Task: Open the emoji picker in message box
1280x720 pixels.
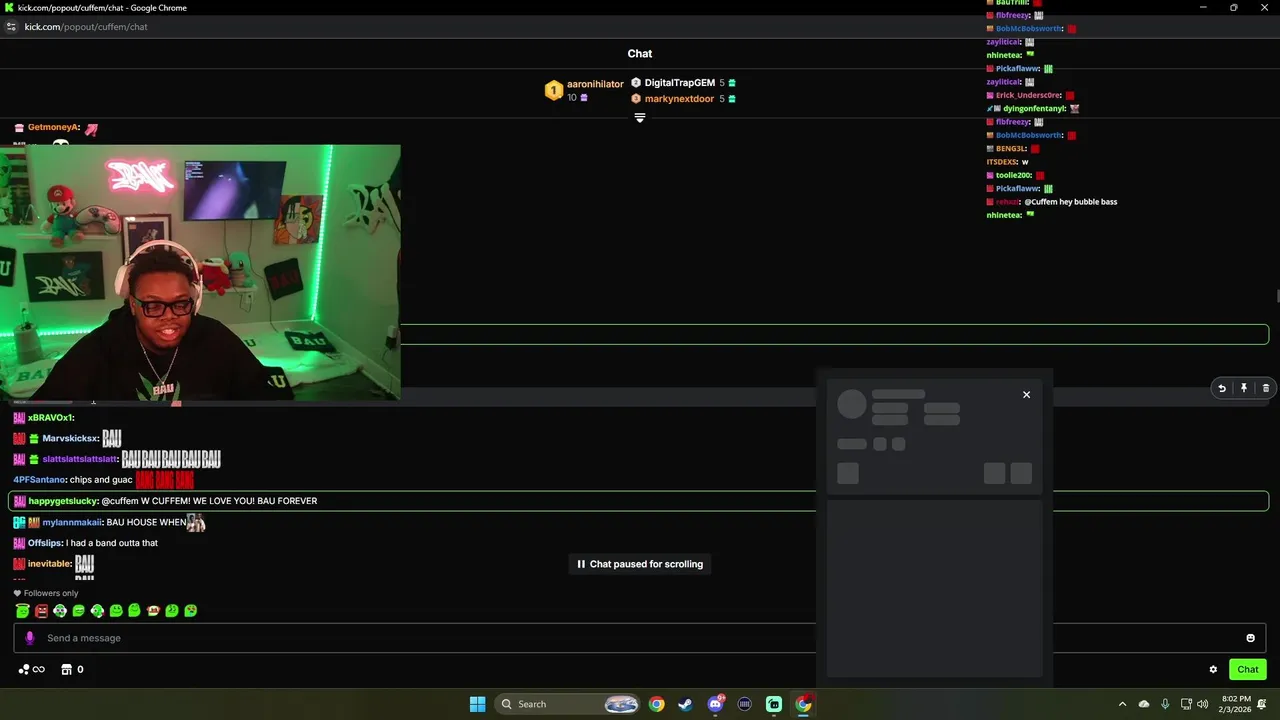Action: (1250, 638)
